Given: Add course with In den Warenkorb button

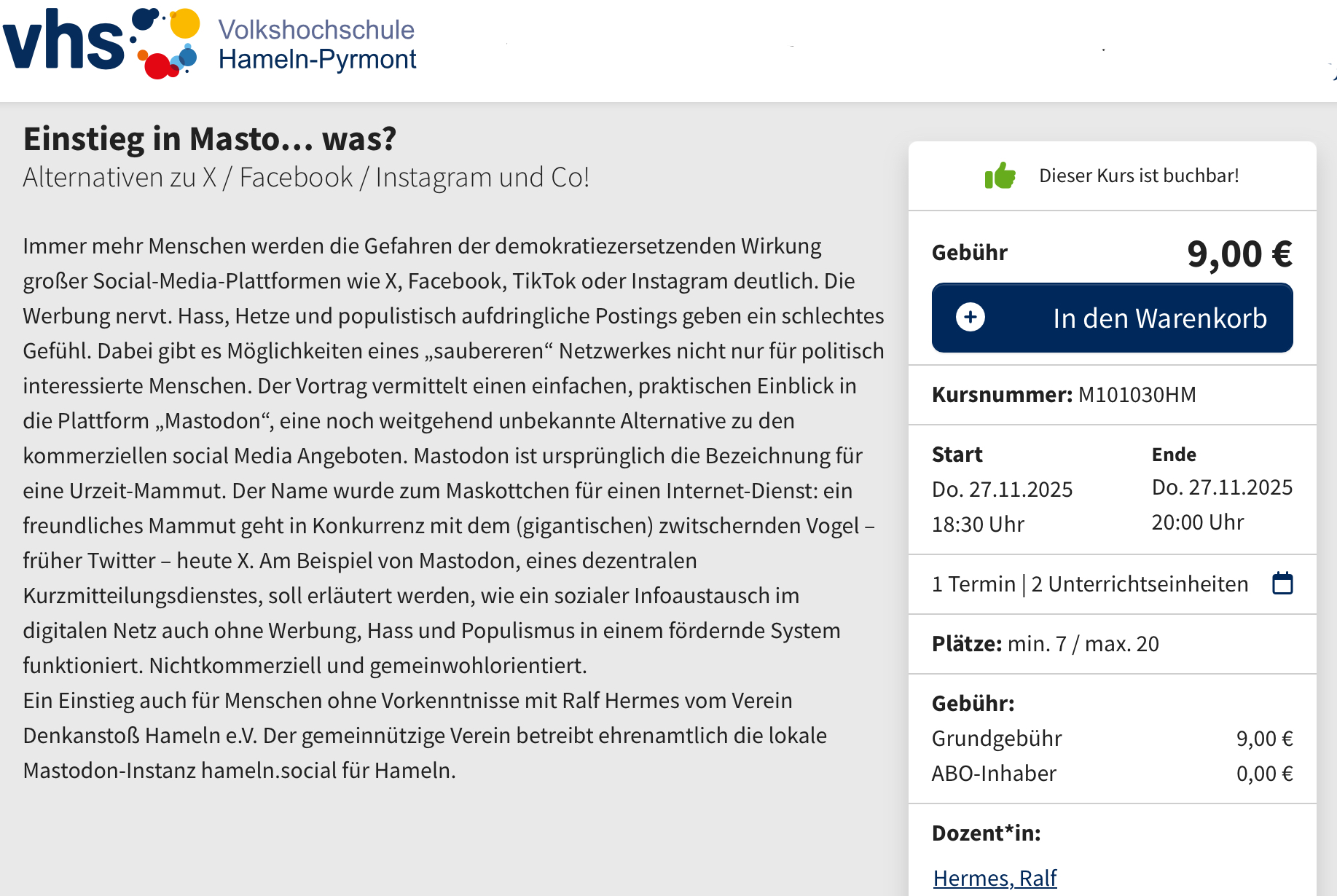Looking at the screenshot, I should 1158,318.
